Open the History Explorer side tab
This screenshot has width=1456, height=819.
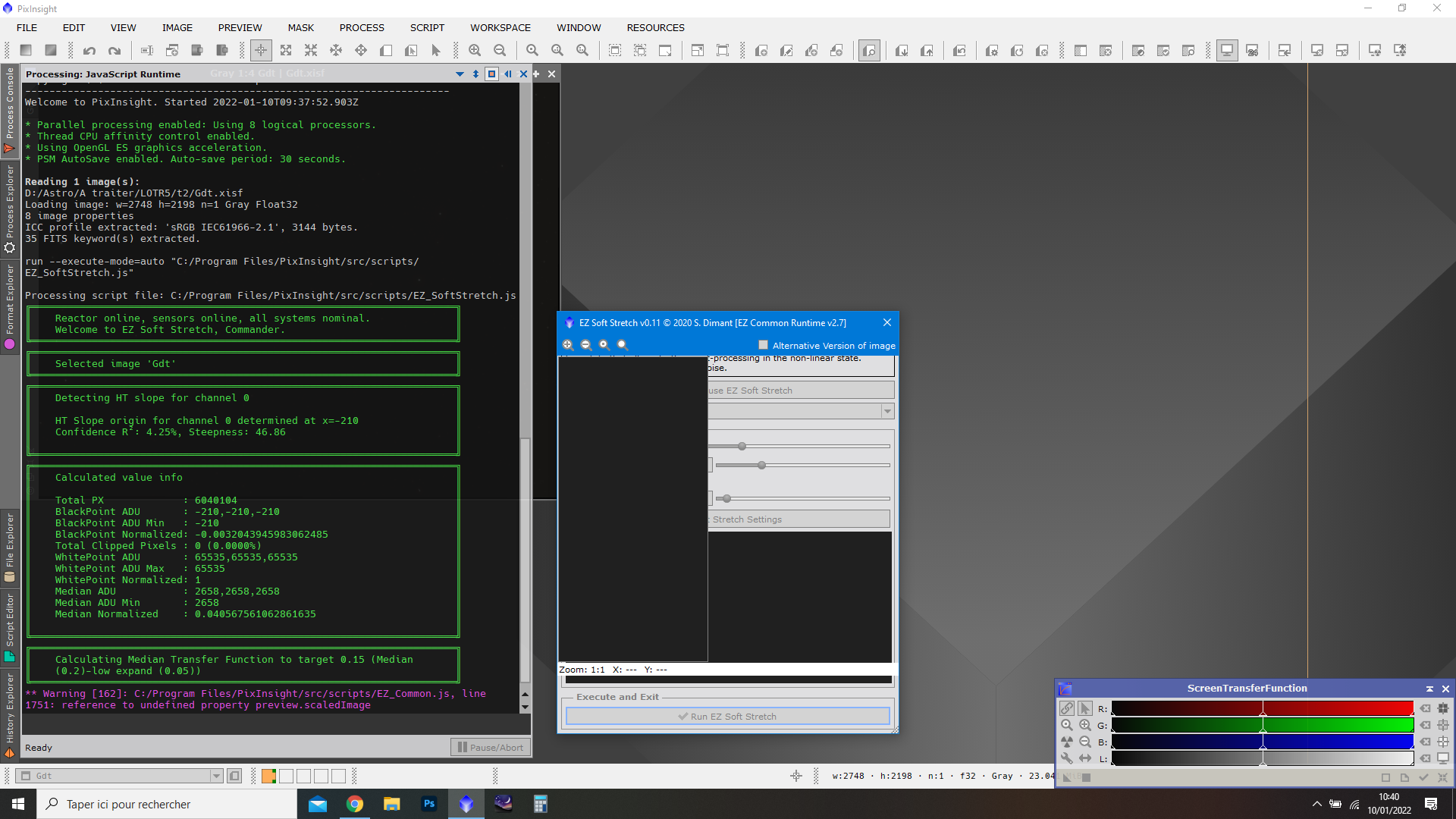pos(10,714)
